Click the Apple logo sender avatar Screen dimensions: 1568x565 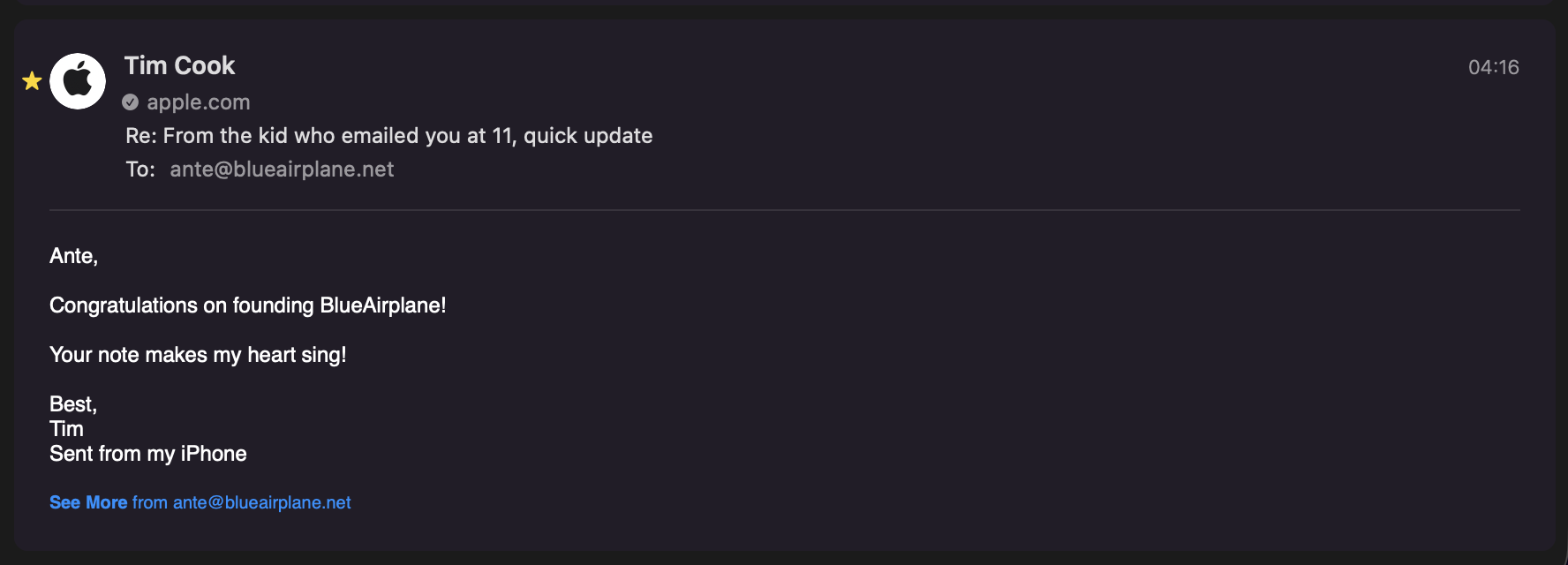(78, 81)
